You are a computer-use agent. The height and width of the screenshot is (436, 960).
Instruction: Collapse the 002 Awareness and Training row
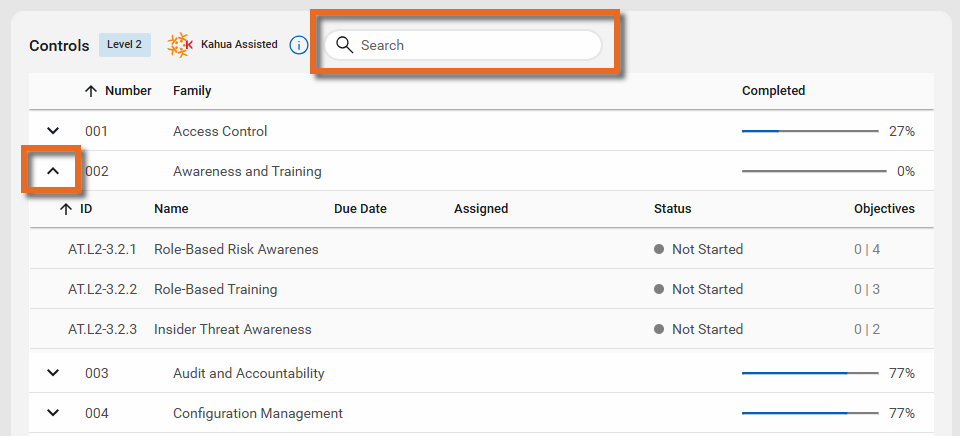[54, 171]
